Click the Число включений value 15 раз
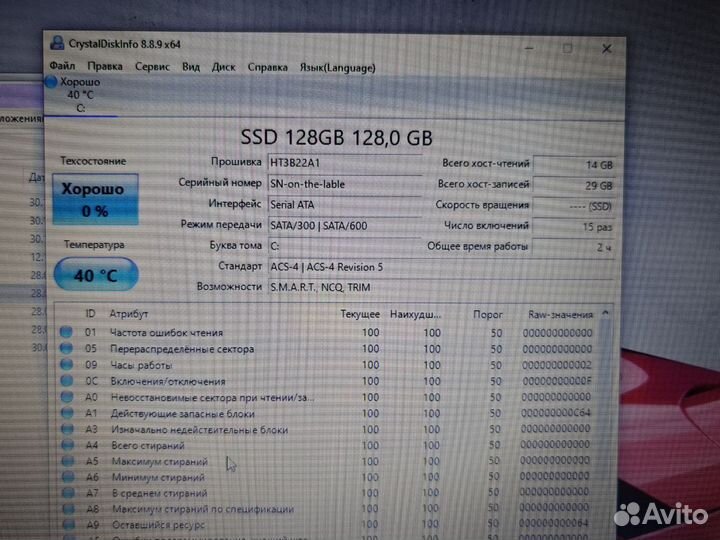720x540 pixels. [x=574, y=226]
